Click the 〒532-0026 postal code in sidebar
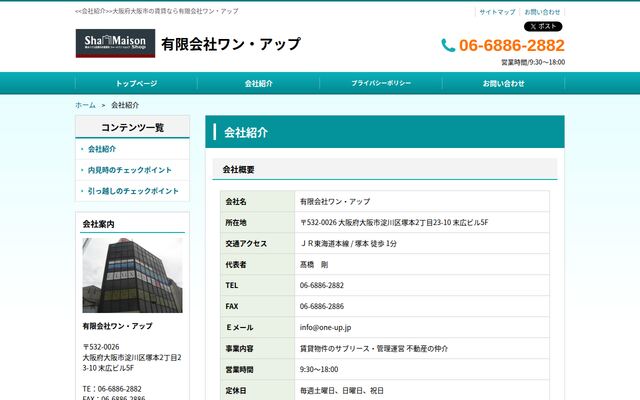 point(101,347)
